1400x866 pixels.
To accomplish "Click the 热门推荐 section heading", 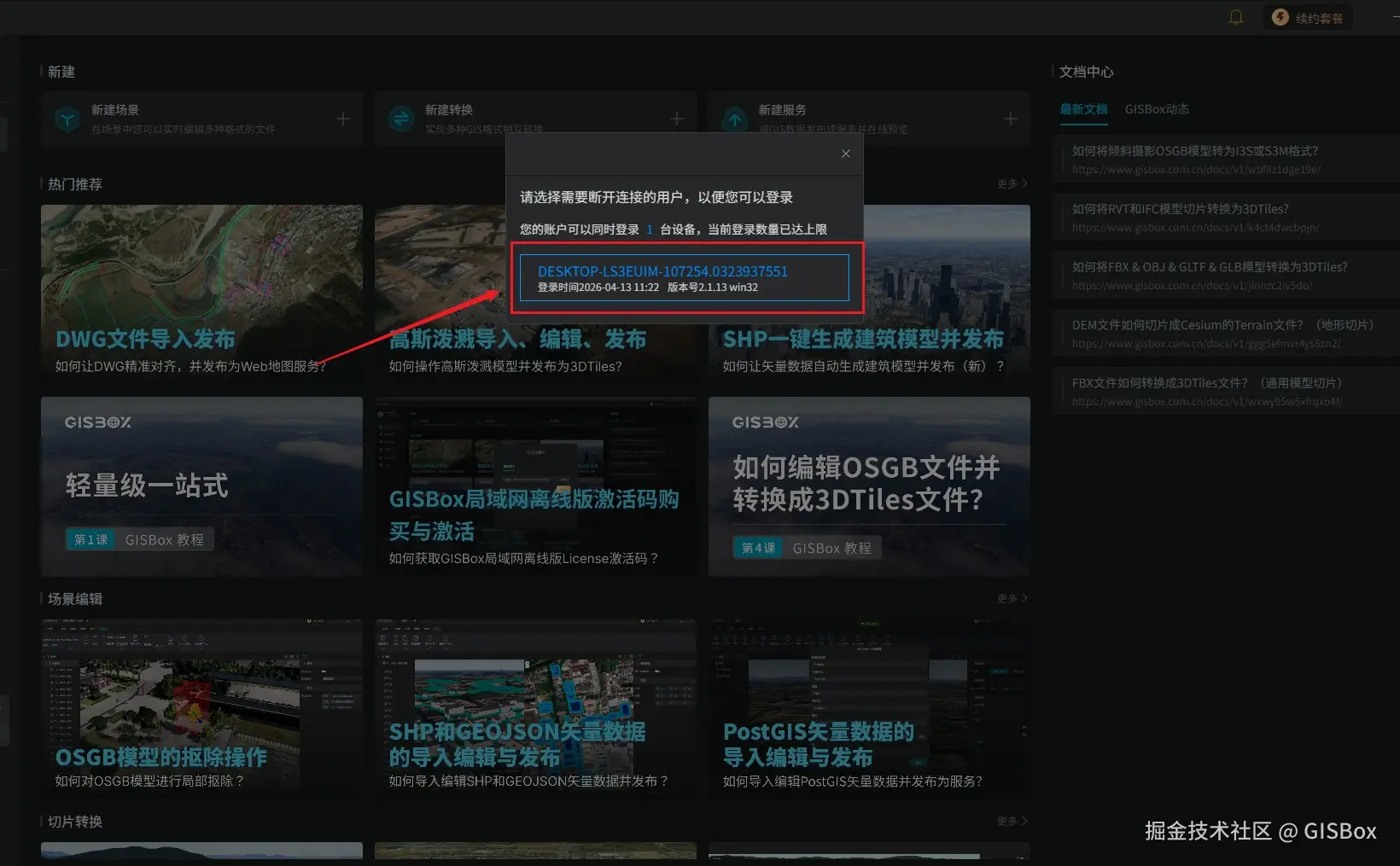I will [x=75, y=184].
